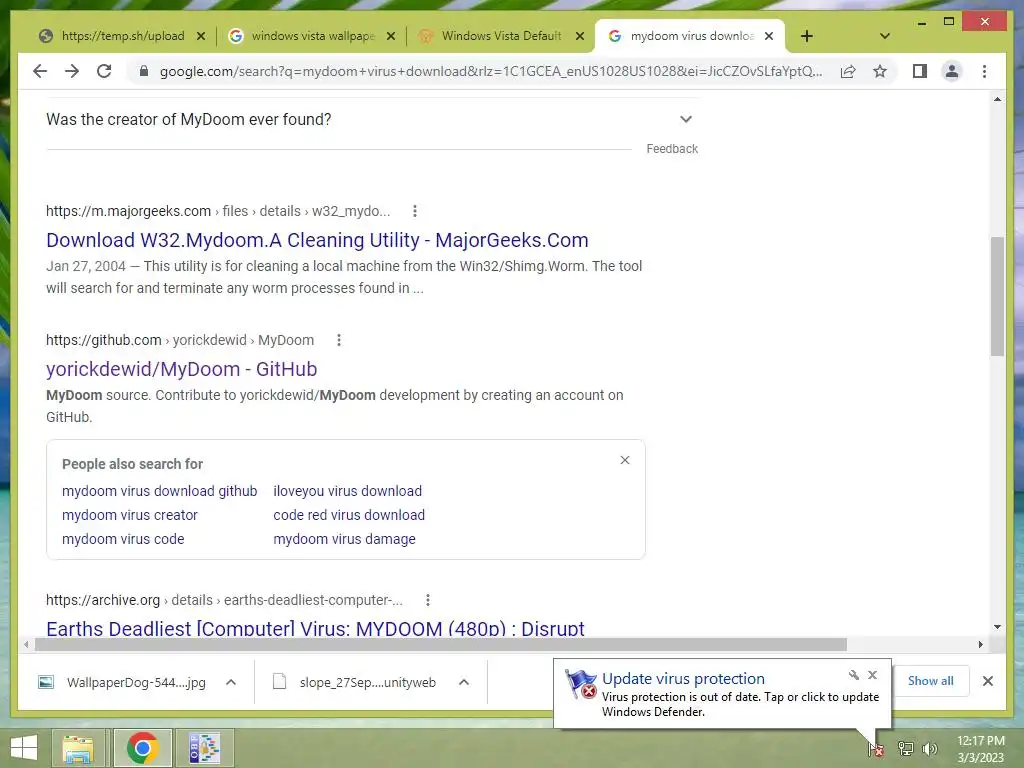
Task: Search mydoom virus damage
Action: point(344,539)
